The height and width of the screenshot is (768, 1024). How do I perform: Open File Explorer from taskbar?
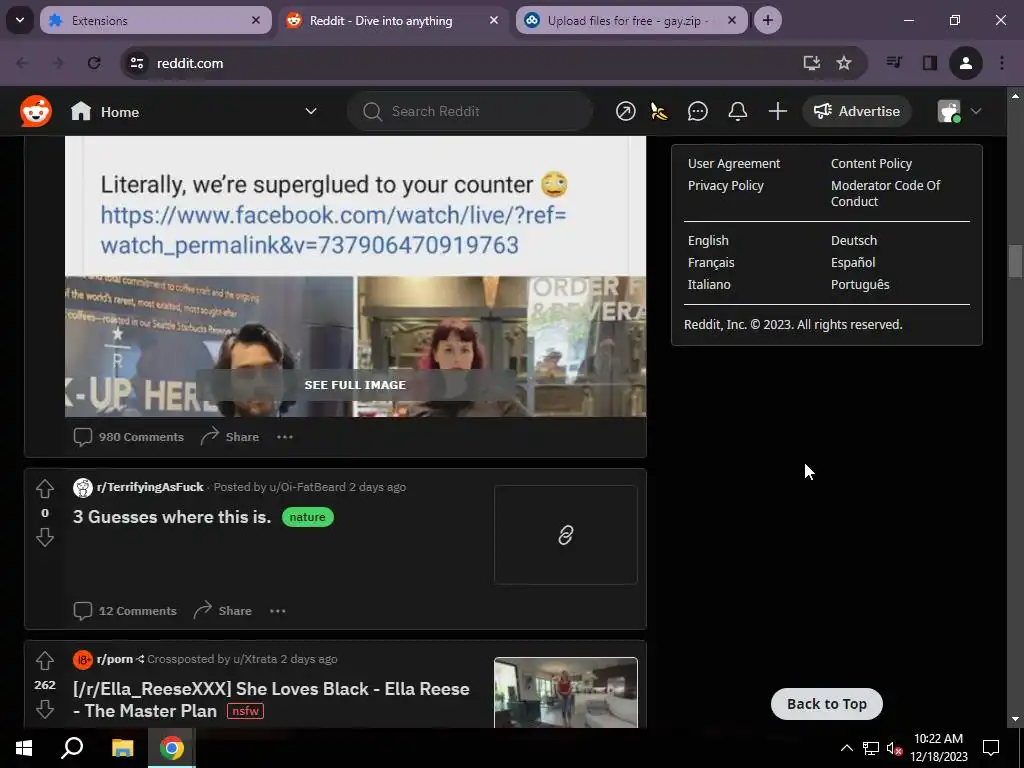[x=122, y=748]
